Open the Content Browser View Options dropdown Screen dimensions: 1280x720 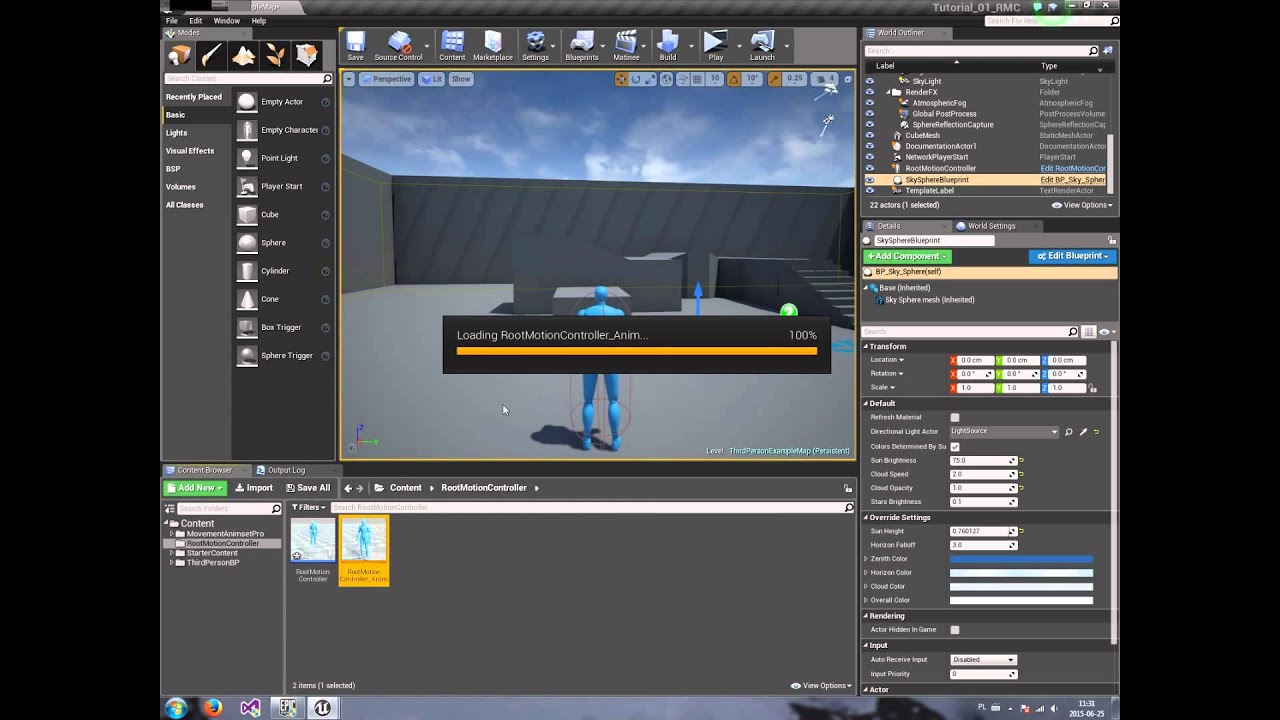pos(821,685)
